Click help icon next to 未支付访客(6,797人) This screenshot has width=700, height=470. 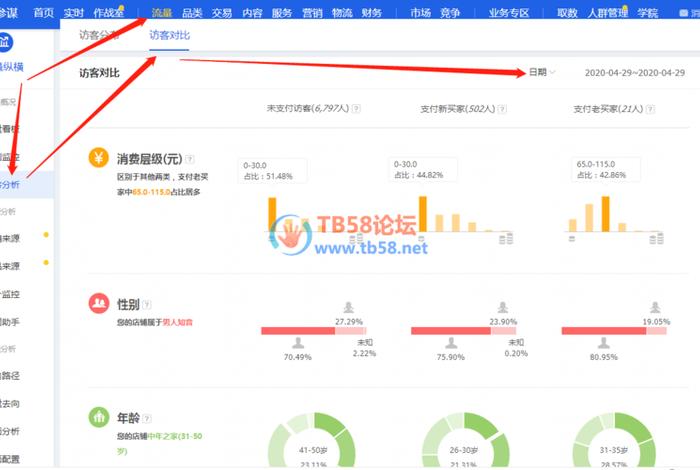356,108
